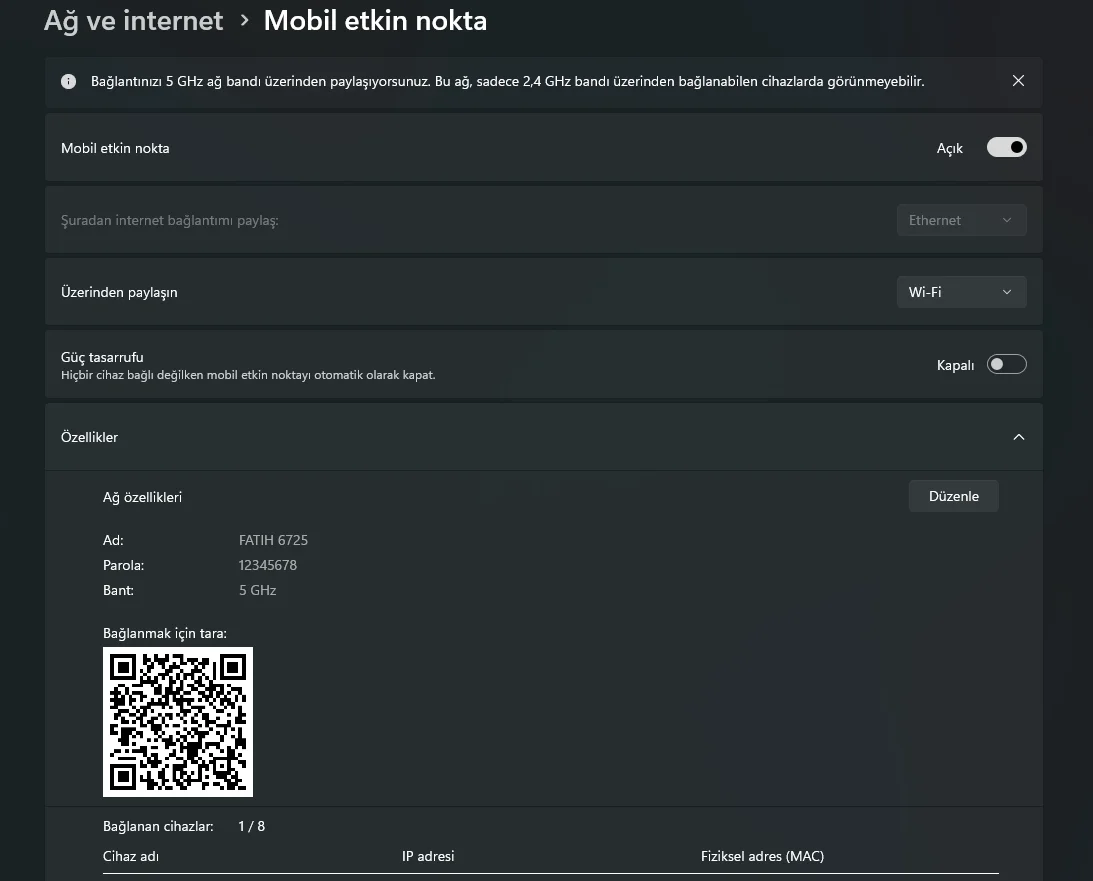This screenshot has width=1093, height=881.
Task: Click the Cihaz adı column header
Action: pos(131,856)
